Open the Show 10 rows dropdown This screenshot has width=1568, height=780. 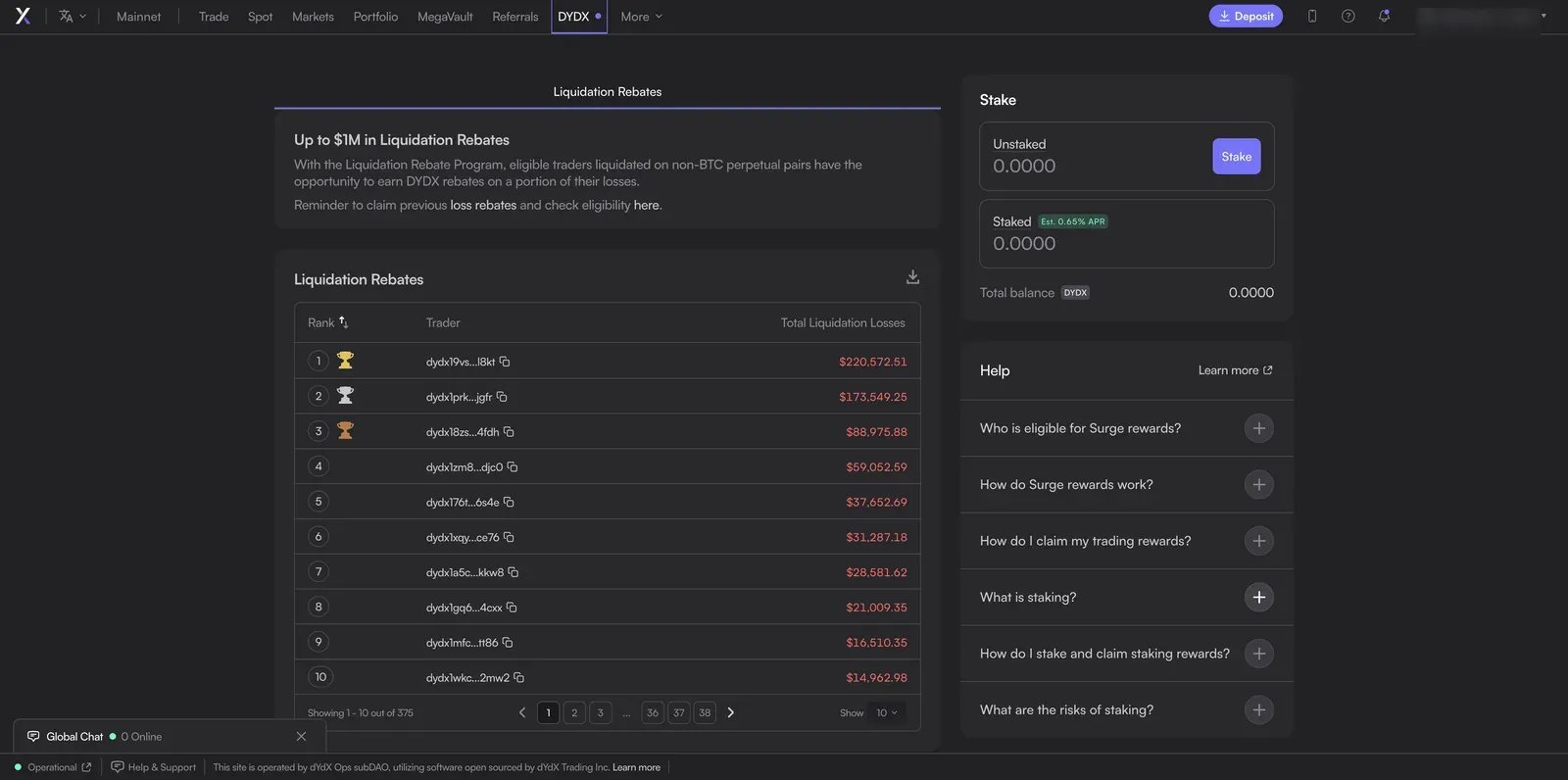coord(887,712)
